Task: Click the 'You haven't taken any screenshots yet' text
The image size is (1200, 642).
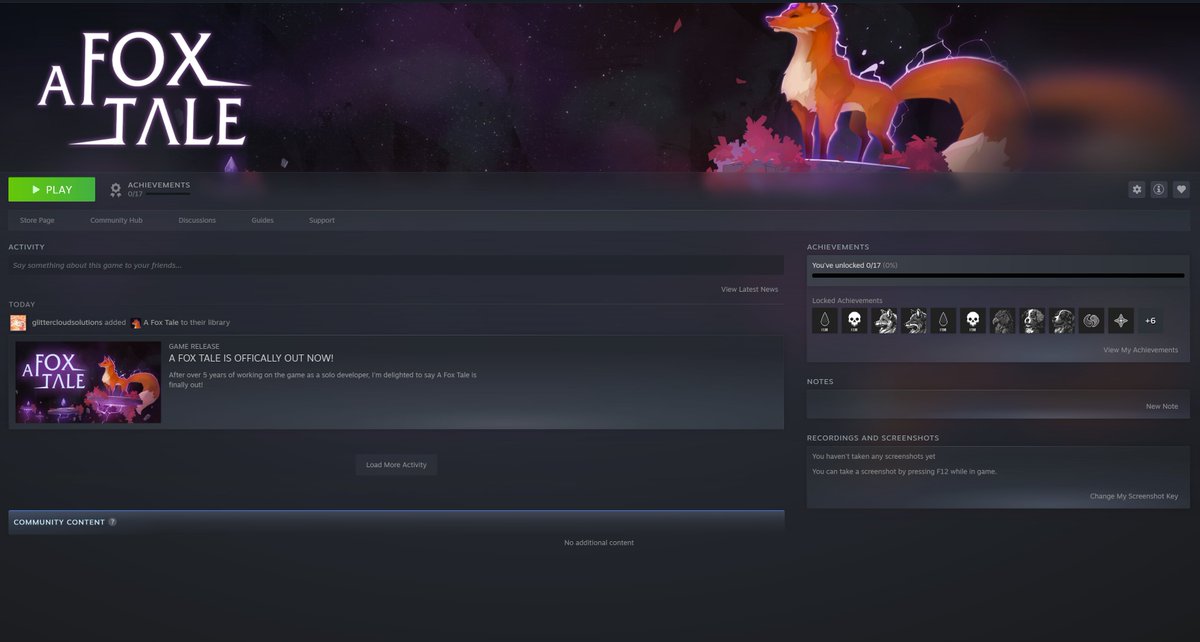Action: point(874,456)
